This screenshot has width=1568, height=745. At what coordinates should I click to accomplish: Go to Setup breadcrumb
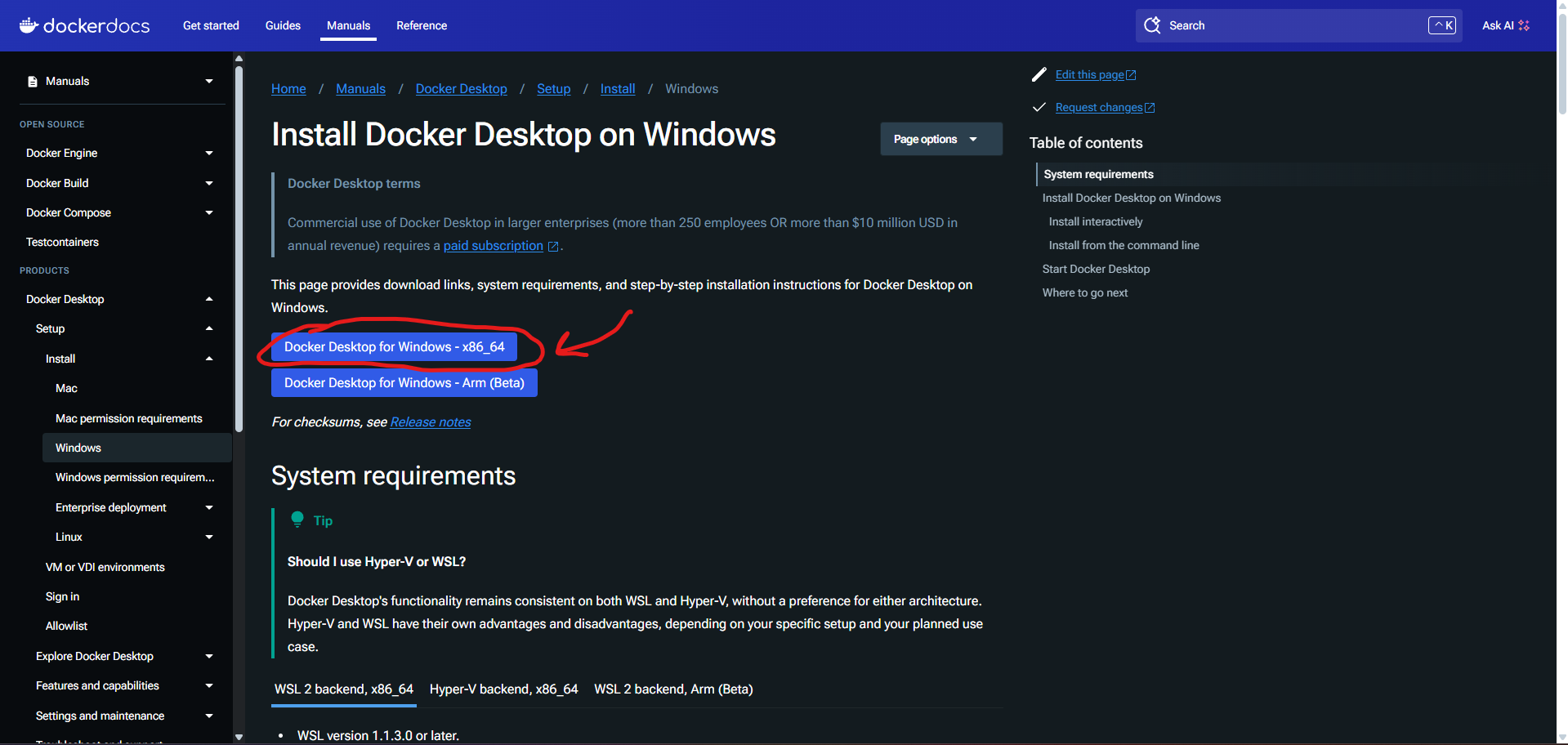553,89
